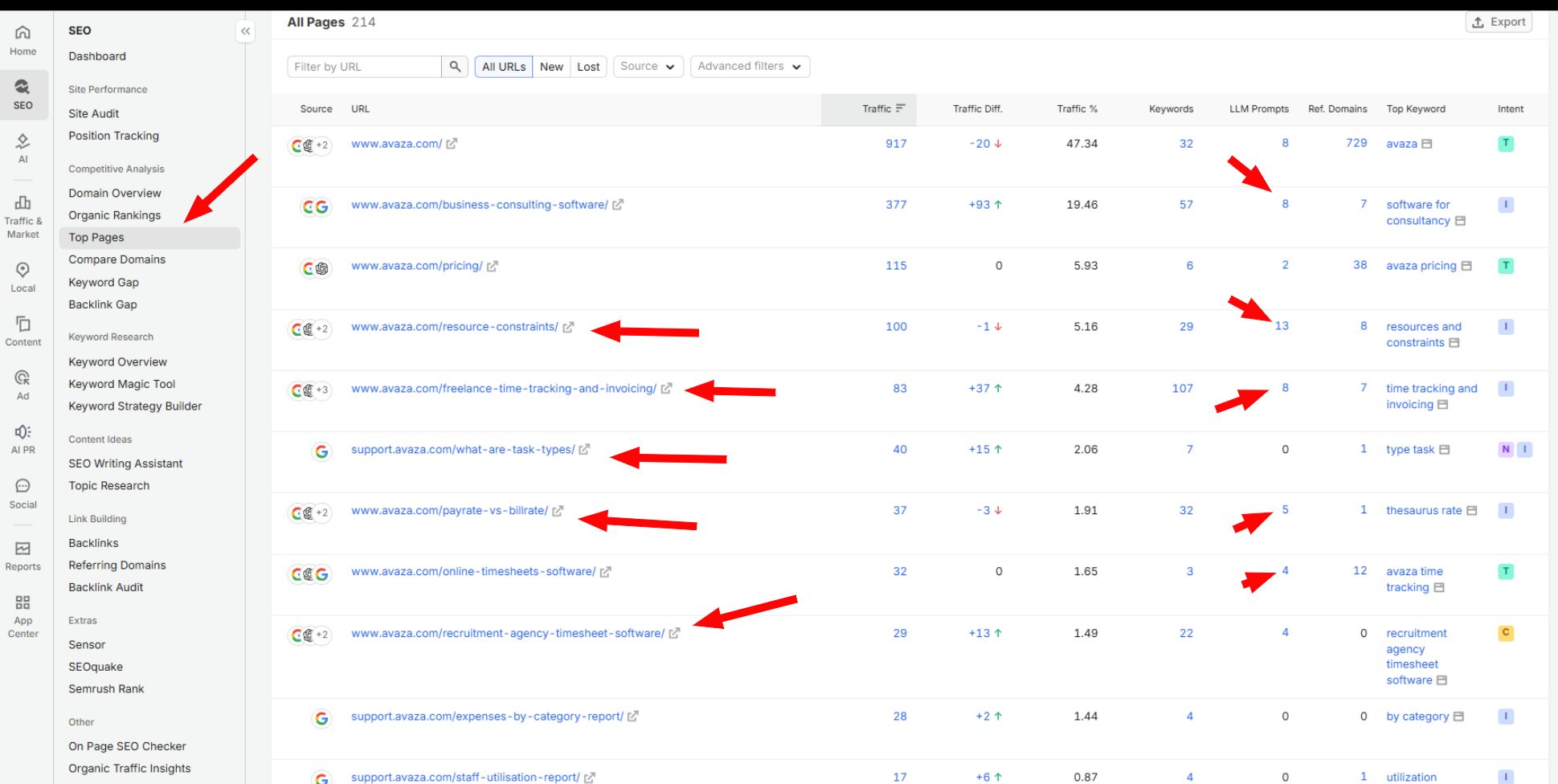Viewport: 1558px width, 784px height.
Task: Open On Page SEO Checker
Action: (x=127, y=747)
